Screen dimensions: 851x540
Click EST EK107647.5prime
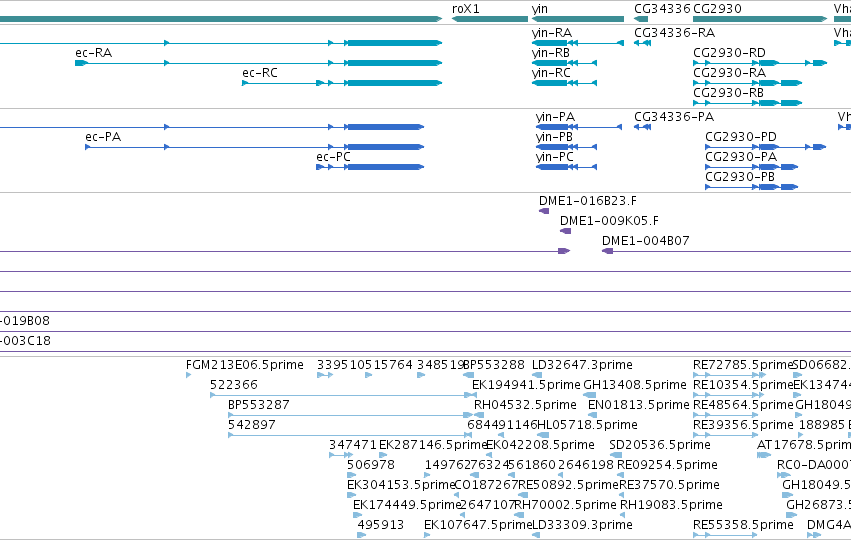pyautogui.click(x=427, y=535)
